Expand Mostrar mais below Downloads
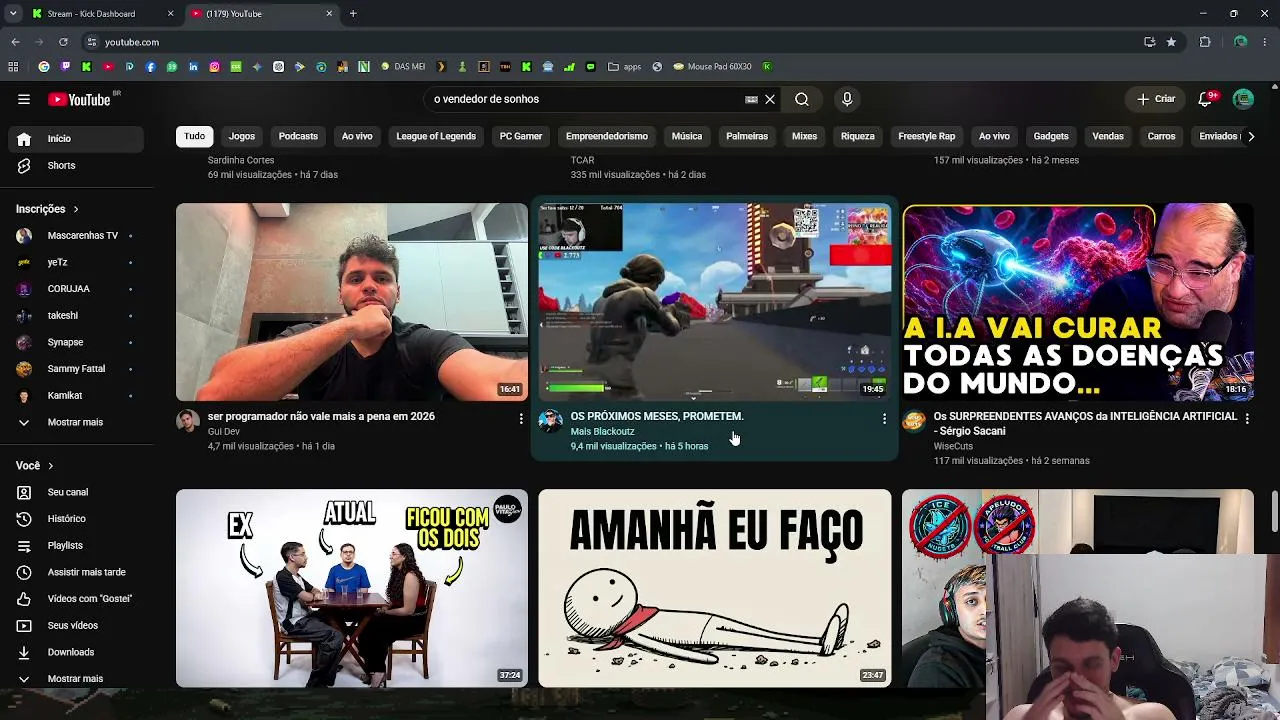Screen dimensions: 1280x720 76,678
